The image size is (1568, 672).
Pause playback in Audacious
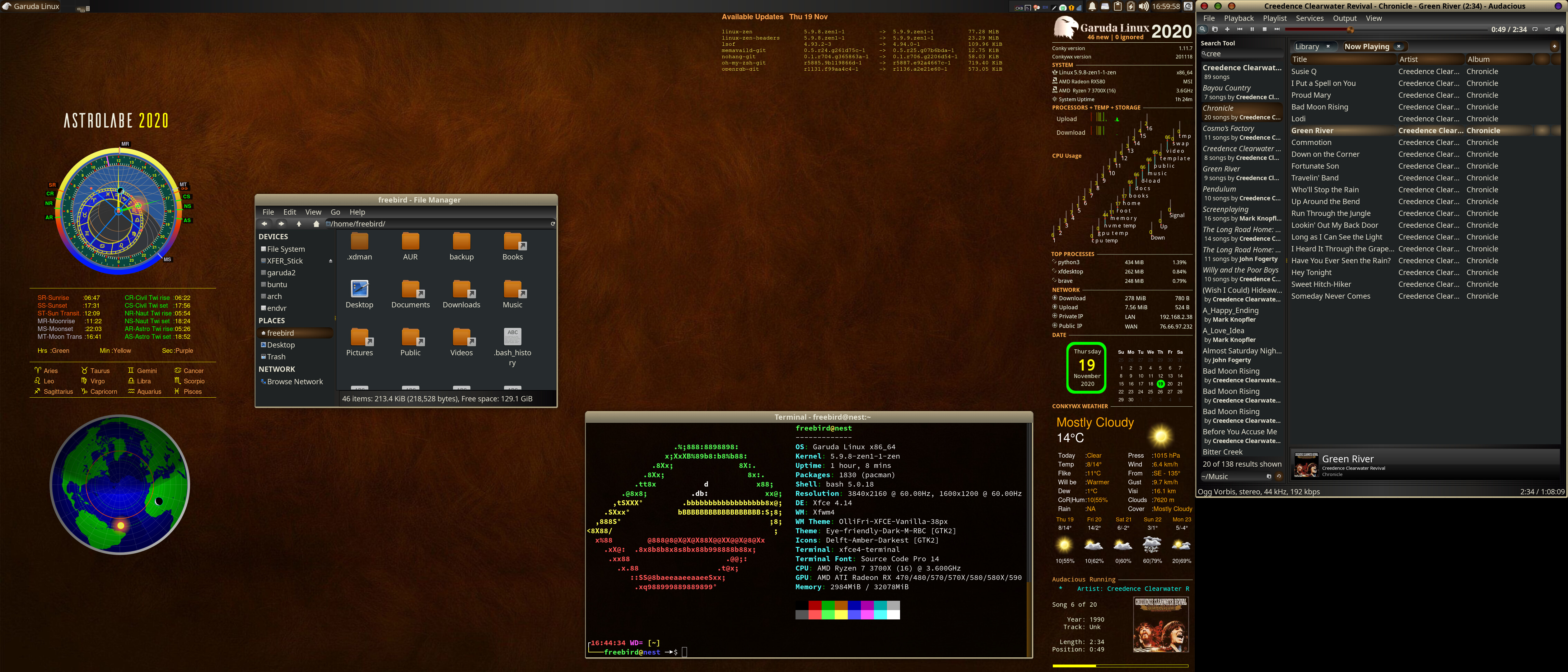point(1252,29)
